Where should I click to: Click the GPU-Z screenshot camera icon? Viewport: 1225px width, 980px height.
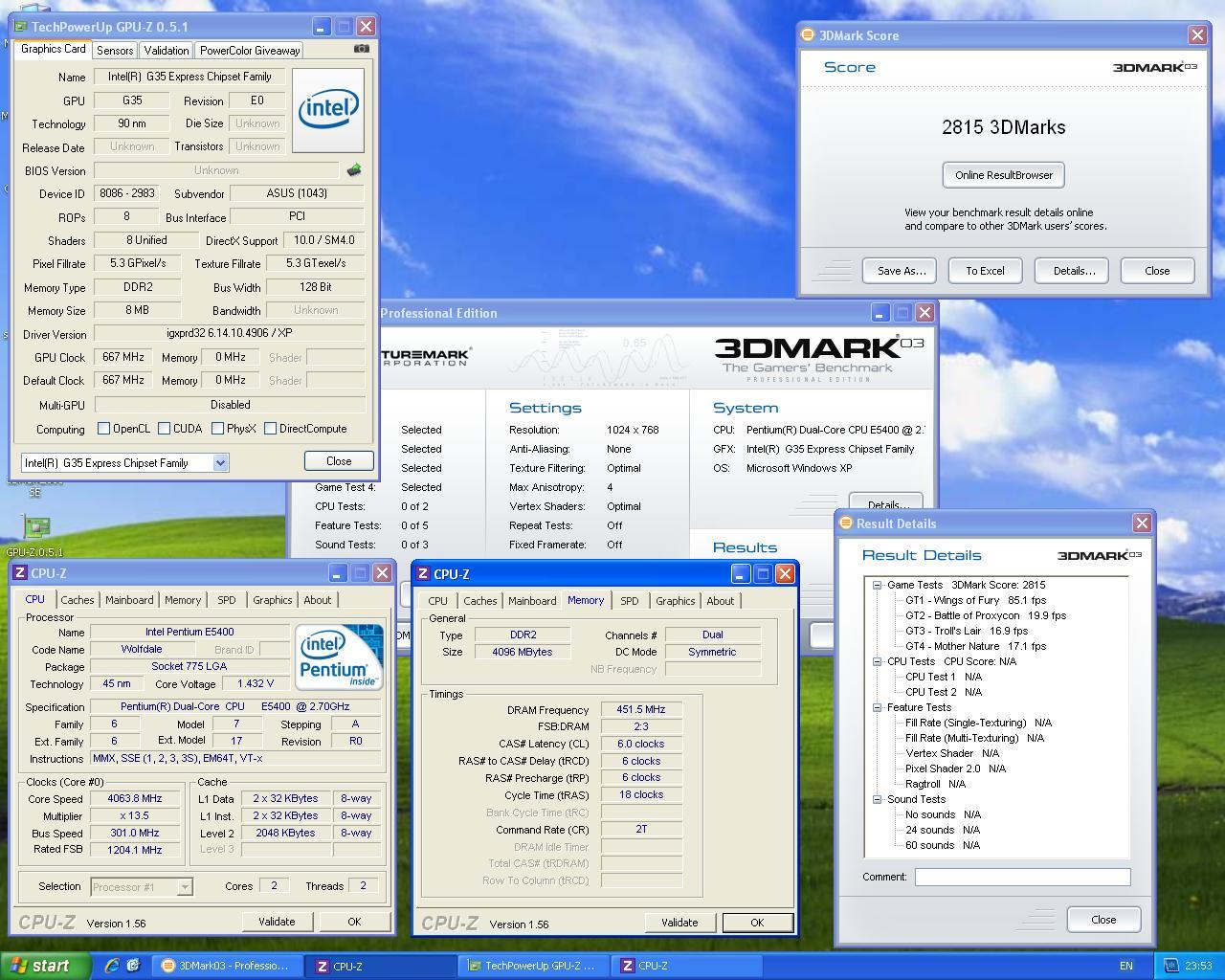click(x=361, y=49)
